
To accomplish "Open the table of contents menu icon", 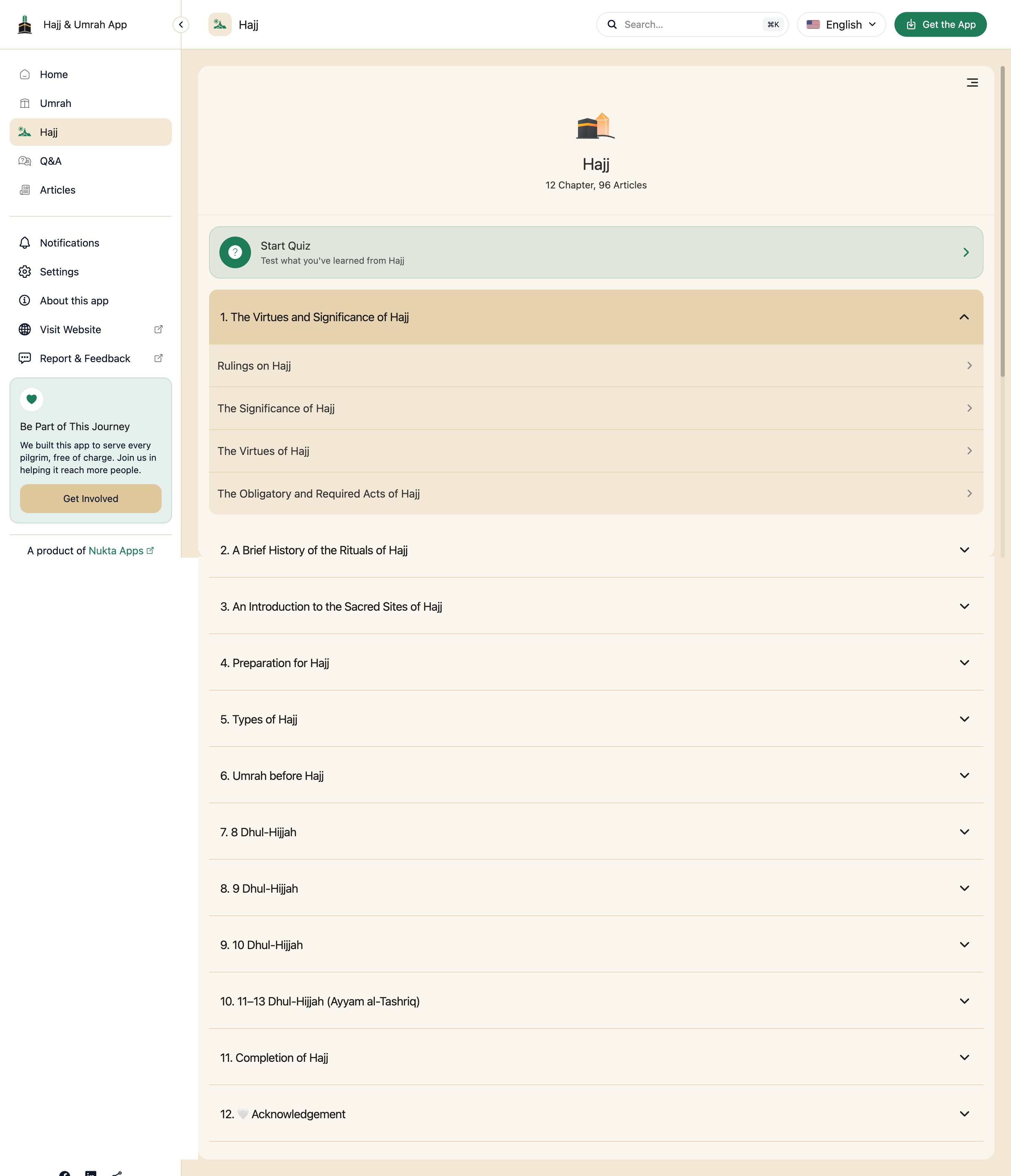I will click(x=972, y=83).
